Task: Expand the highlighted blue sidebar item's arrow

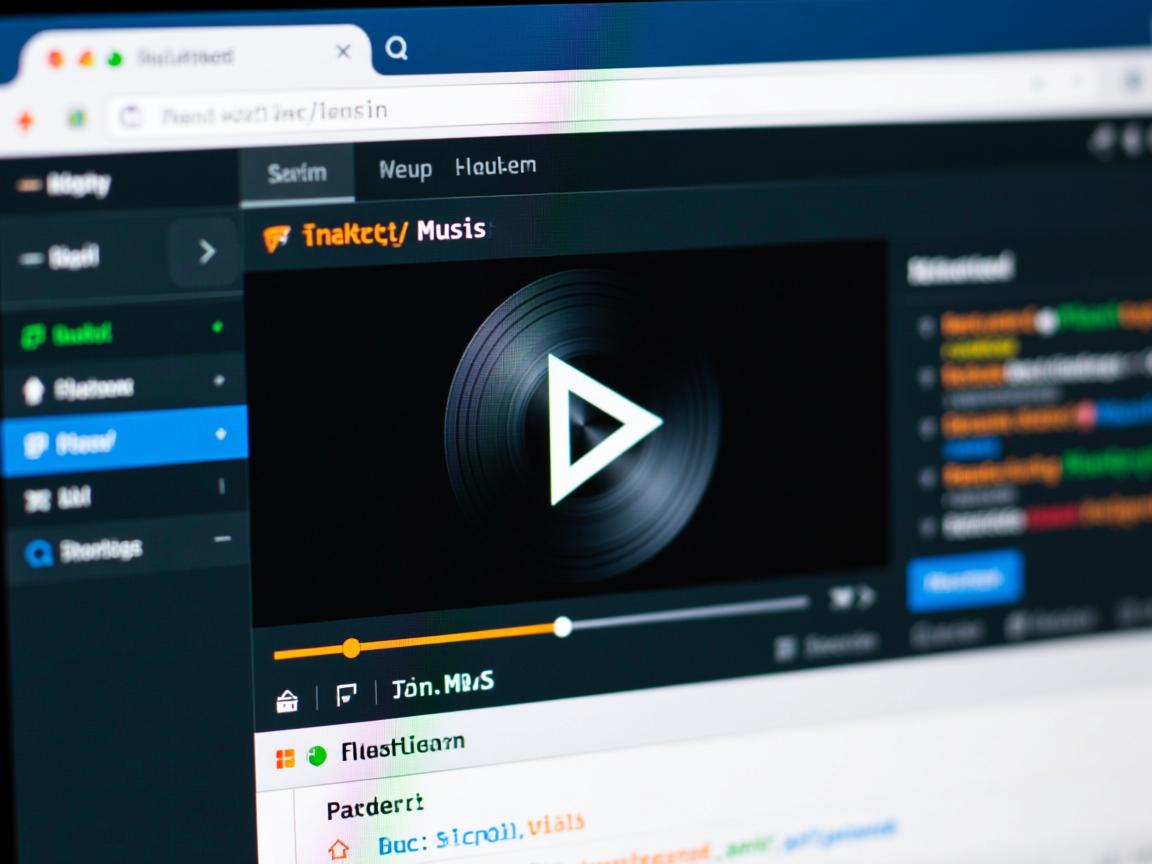Action: [220, 434]
